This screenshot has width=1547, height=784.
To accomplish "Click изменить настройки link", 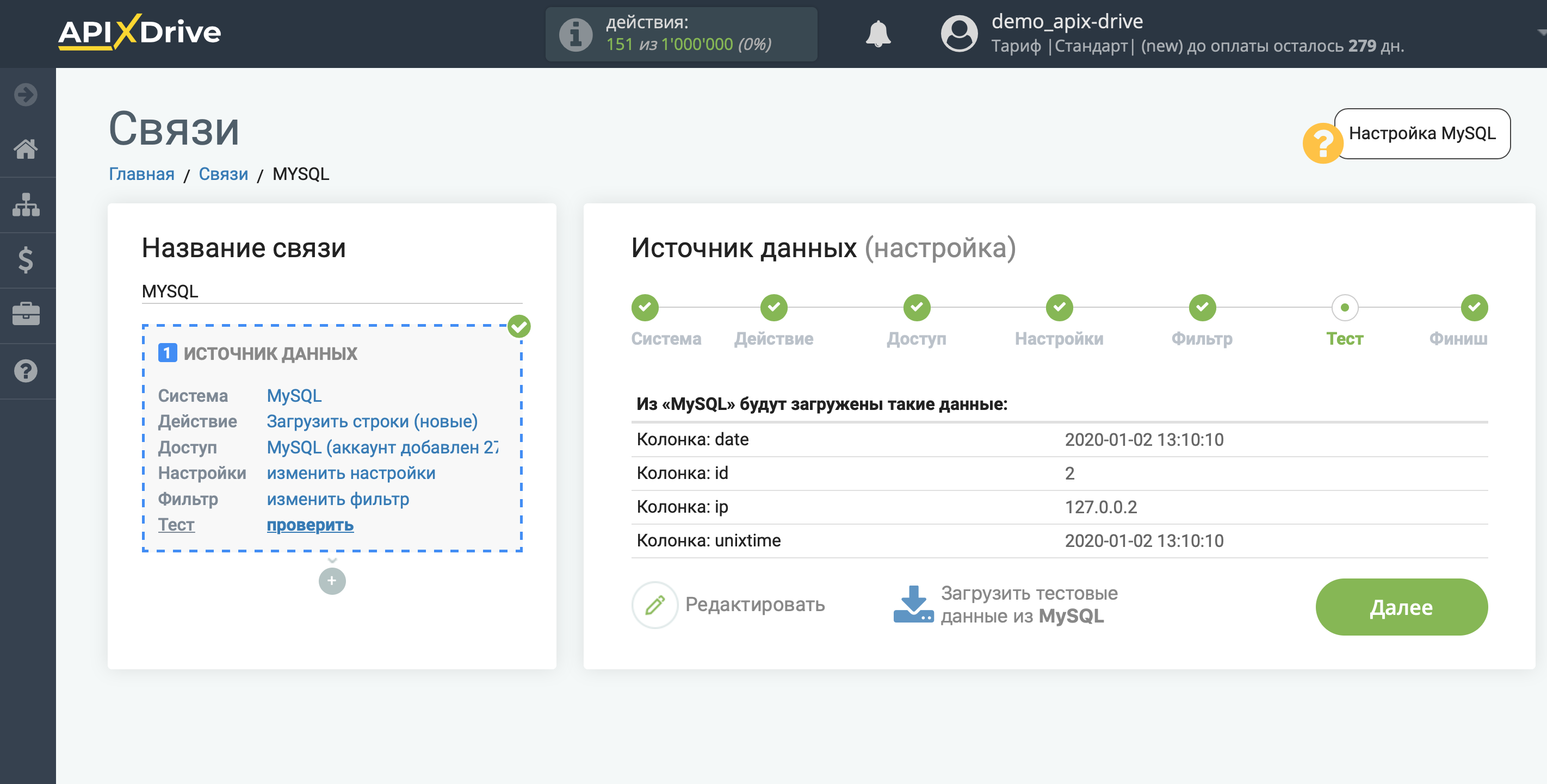I will 351,473.
